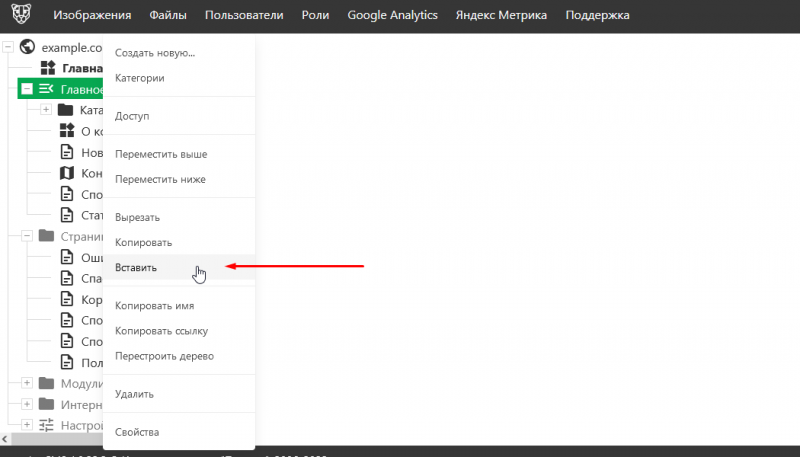Select the main menu icon in green row

(46, 89)
